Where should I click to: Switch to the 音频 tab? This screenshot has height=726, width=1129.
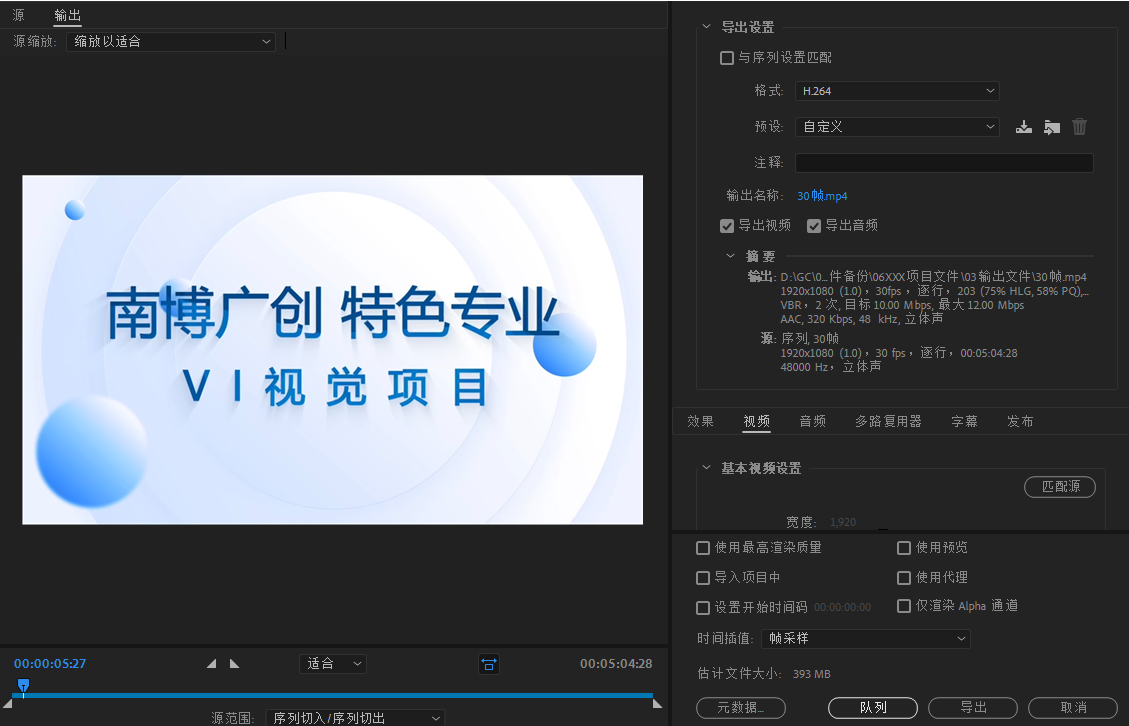coord(812,421)
